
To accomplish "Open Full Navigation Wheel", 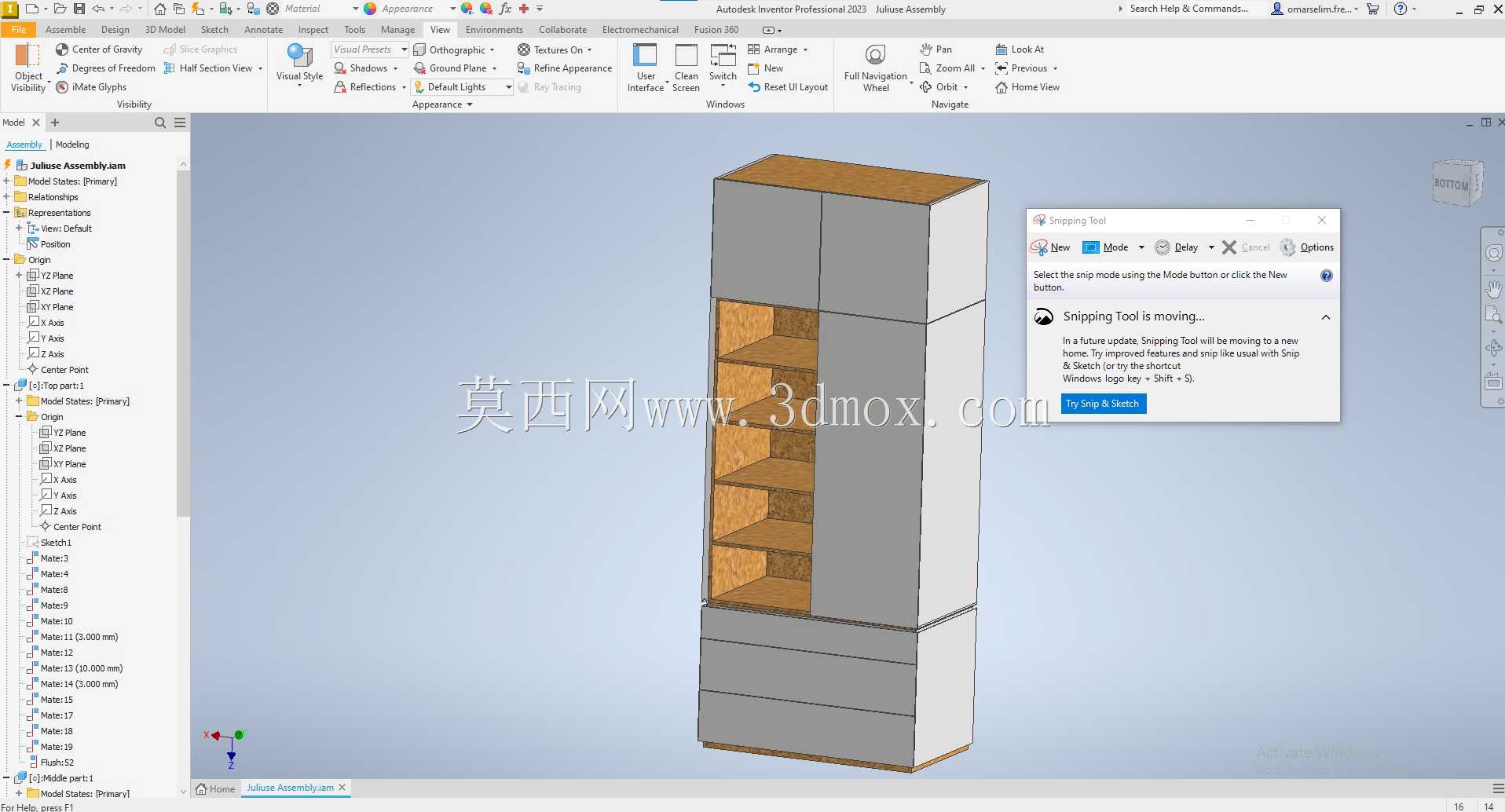I will point(876,68).
